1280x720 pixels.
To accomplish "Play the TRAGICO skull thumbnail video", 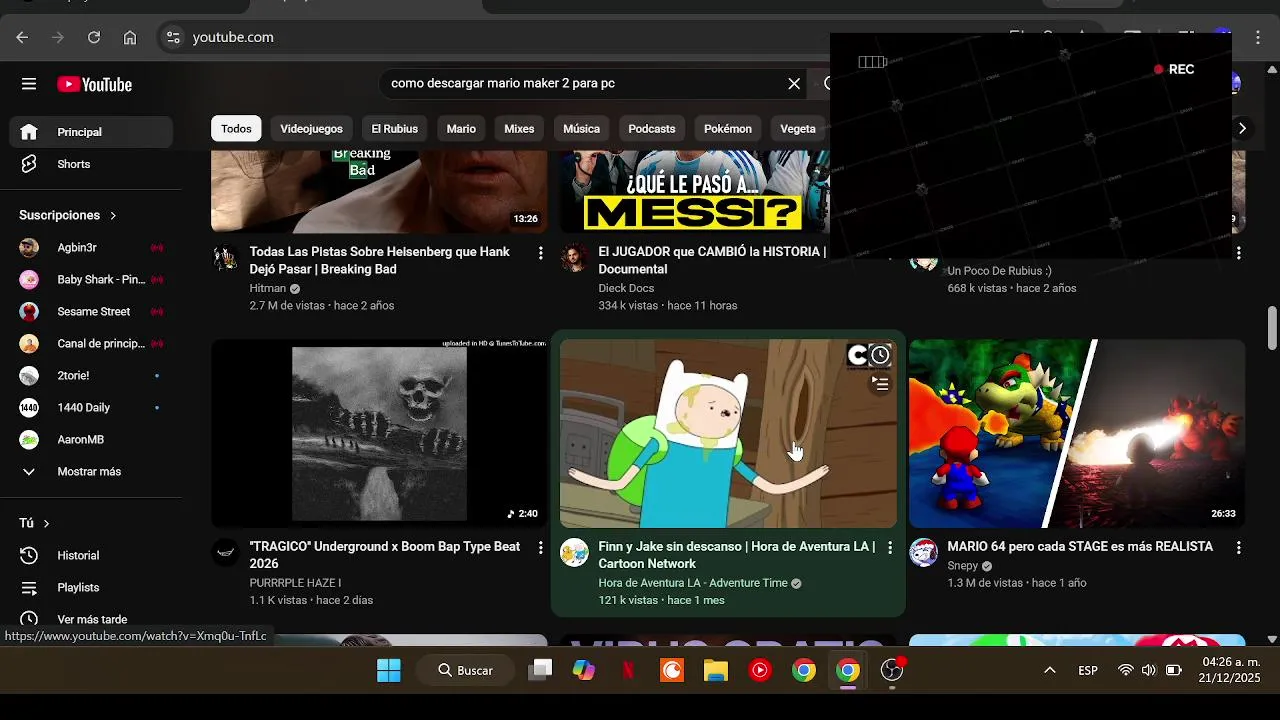I will [x=379, y=433].
